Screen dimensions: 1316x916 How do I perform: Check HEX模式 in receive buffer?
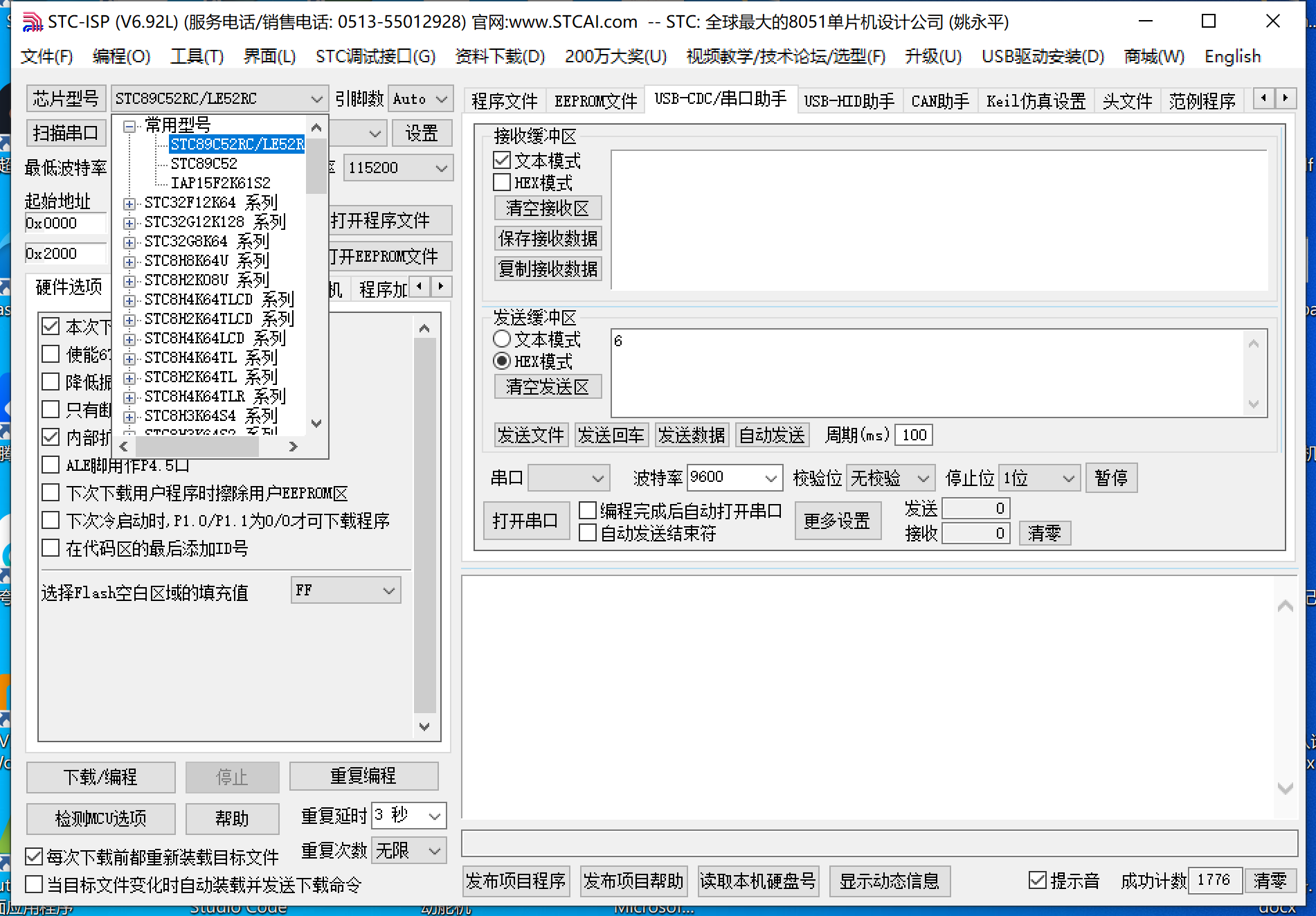502,183
